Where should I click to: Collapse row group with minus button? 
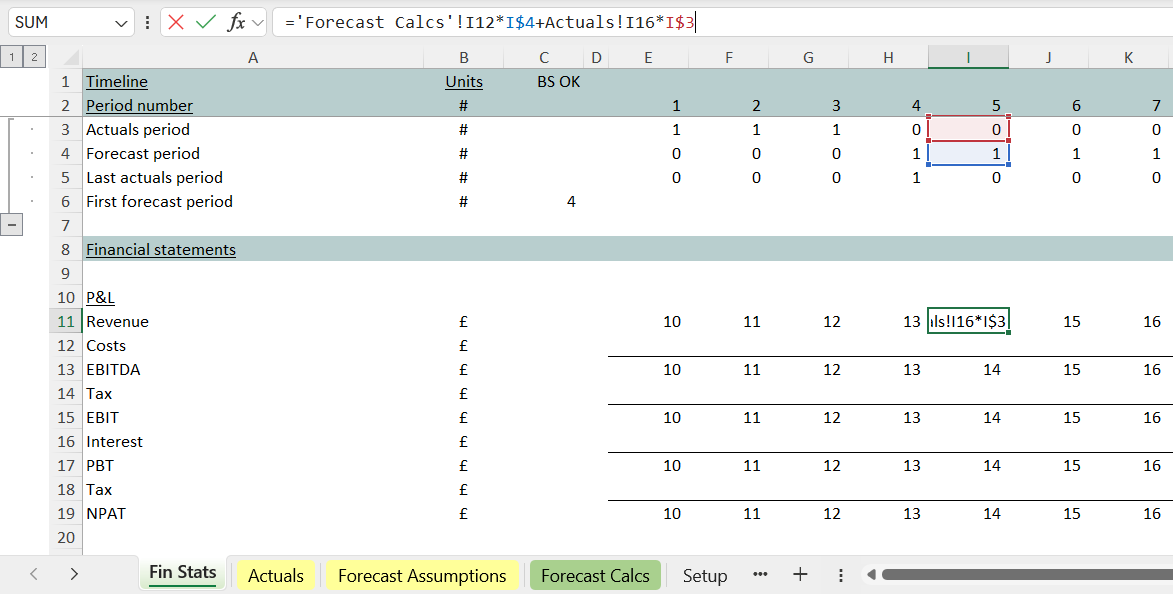12,225
